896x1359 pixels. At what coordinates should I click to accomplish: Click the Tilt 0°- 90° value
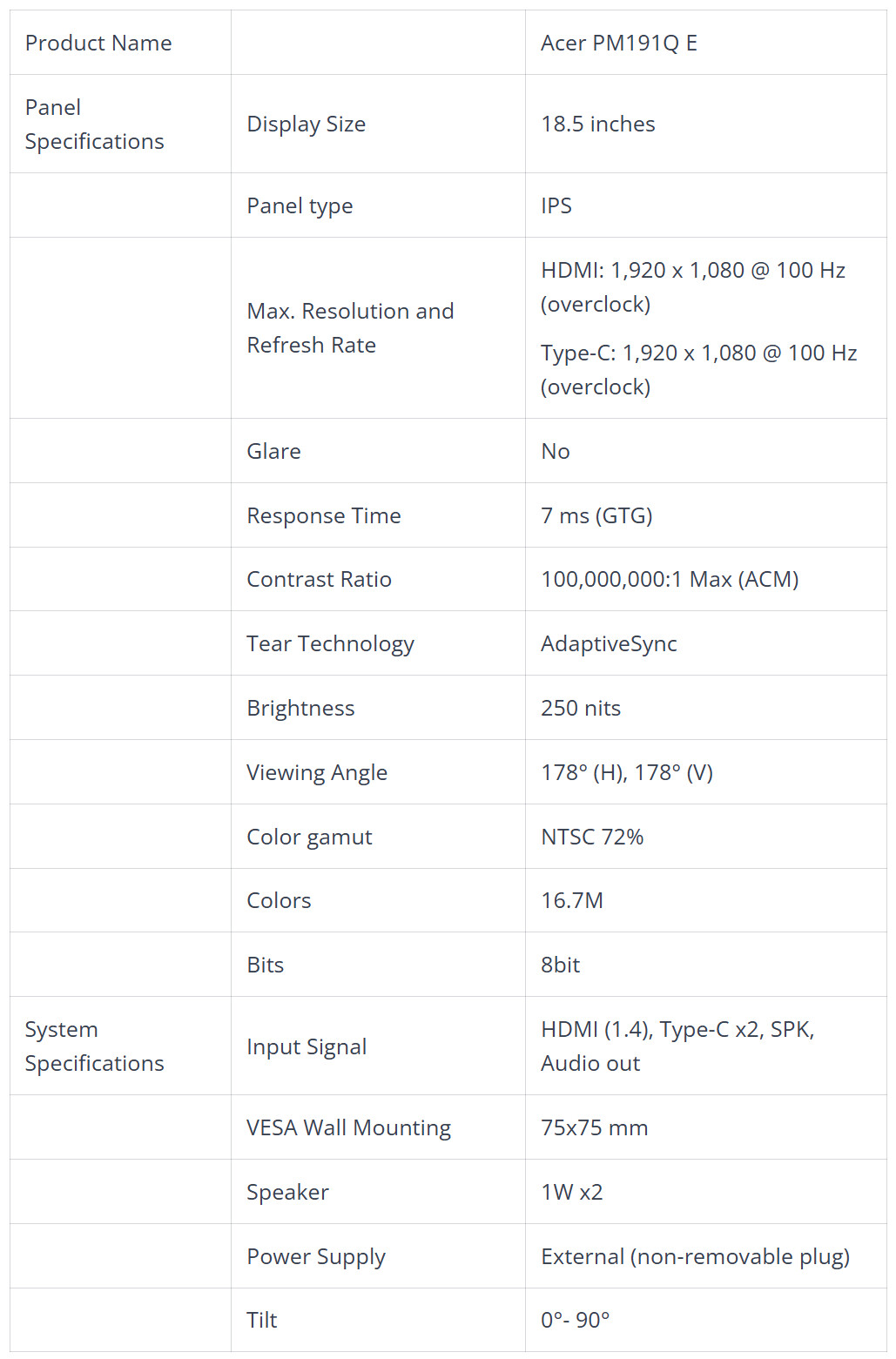tap(576, 1320)
